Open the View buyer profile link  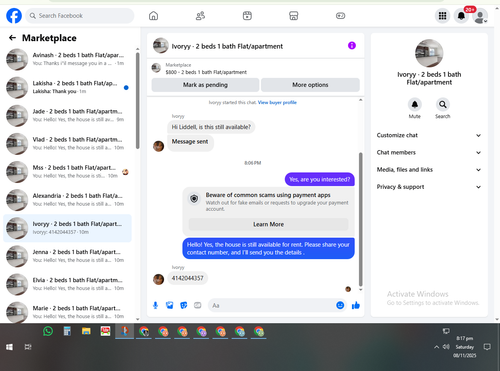[277, 102]
